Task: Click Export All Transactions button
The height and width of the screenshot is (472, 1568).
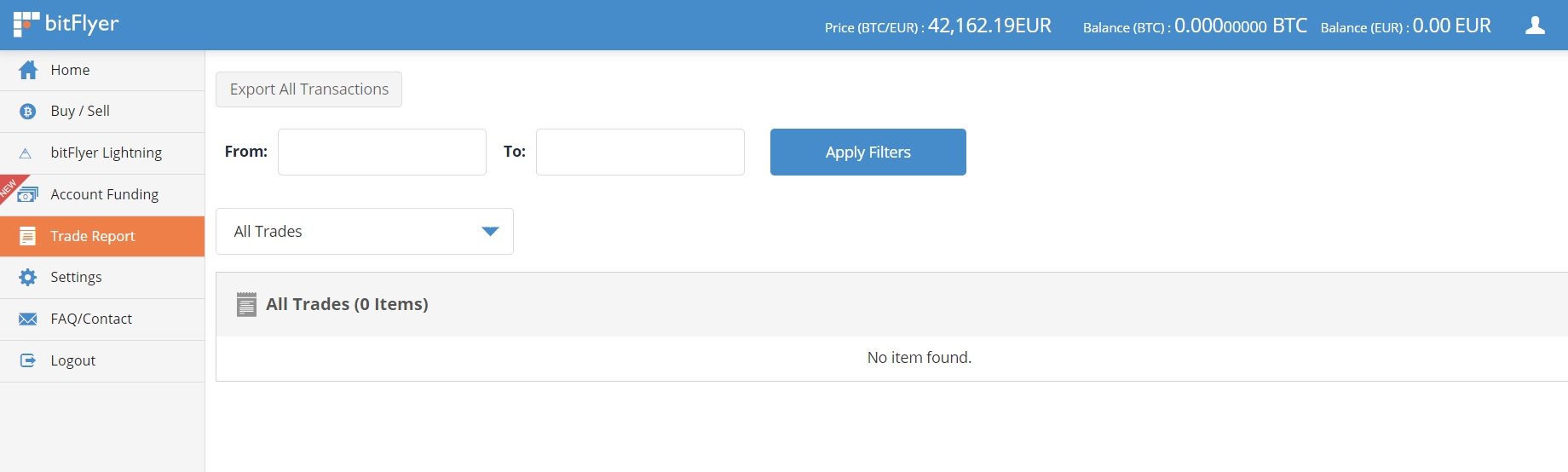Action: pos(308,89)
